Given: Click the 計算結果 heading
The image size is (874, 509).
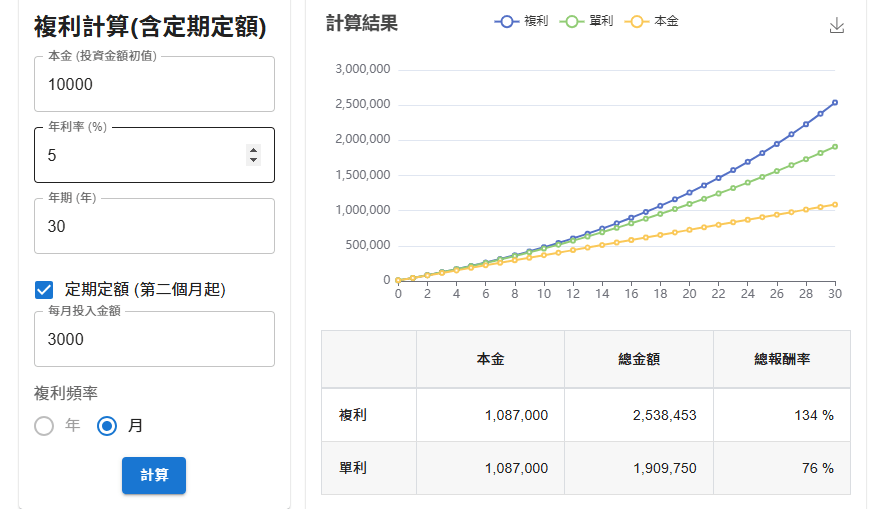Looking at the screenshot, I should (362, 23).
